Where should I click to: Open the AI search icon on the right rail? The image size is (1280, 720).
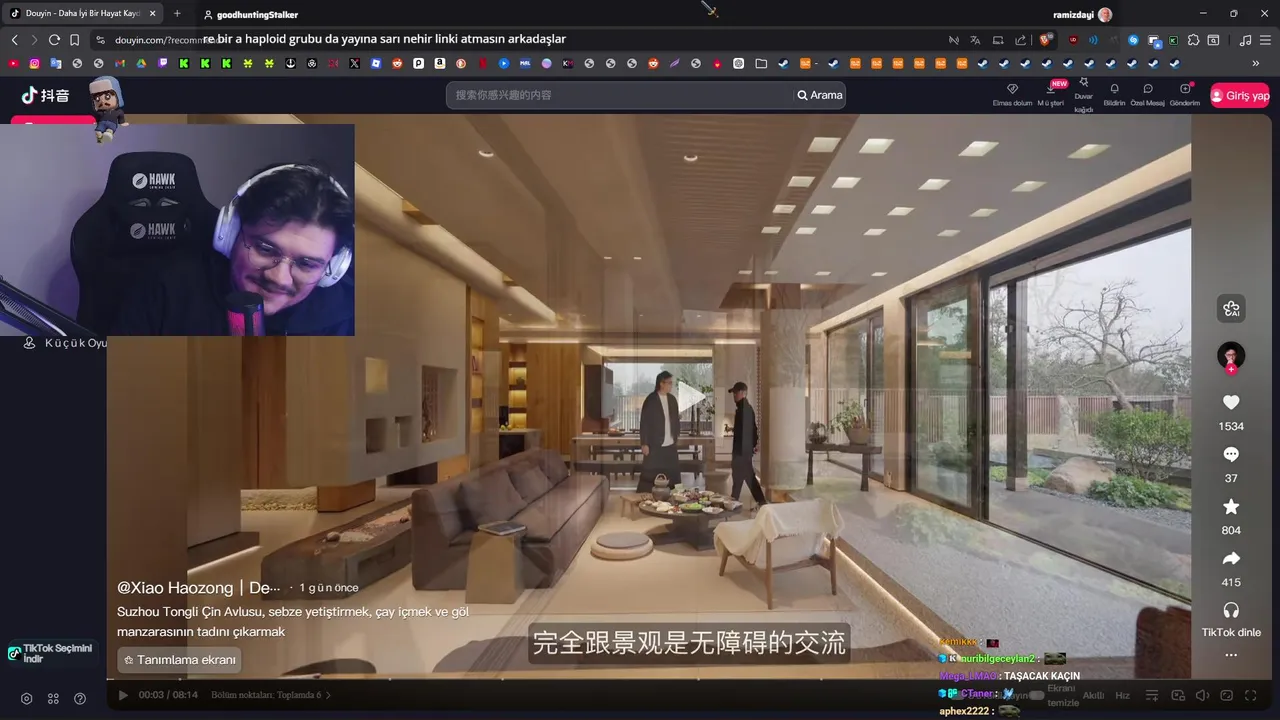click(1231, 308)
